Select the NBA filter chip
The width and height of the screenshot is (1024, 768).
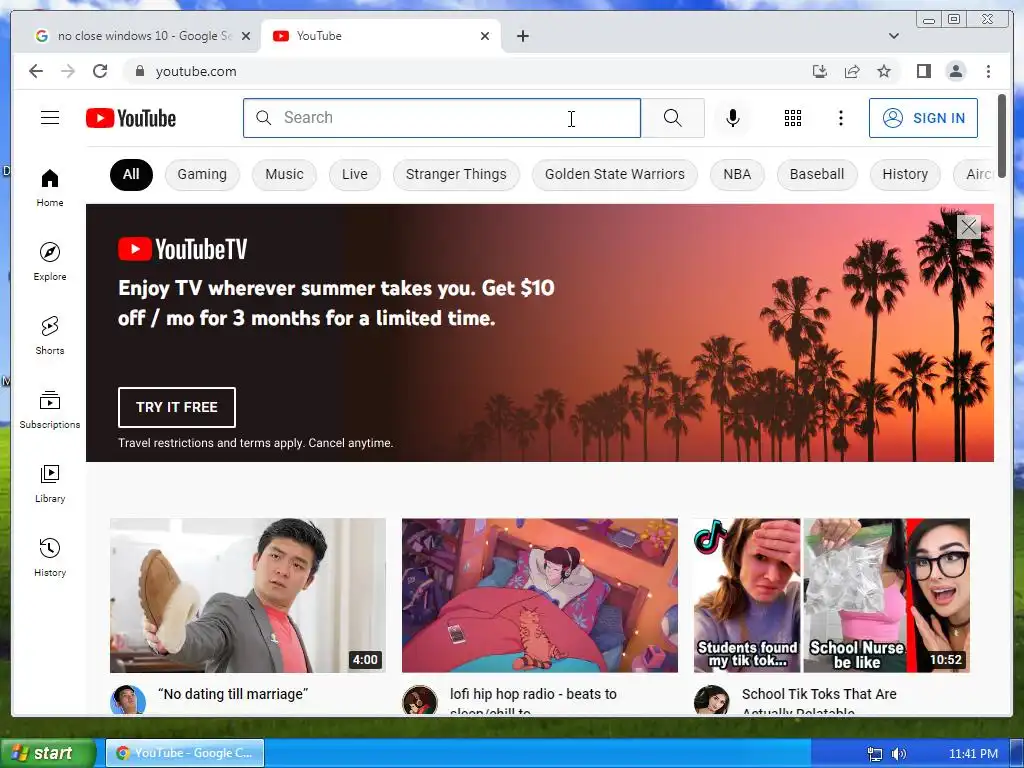[737, 174]
